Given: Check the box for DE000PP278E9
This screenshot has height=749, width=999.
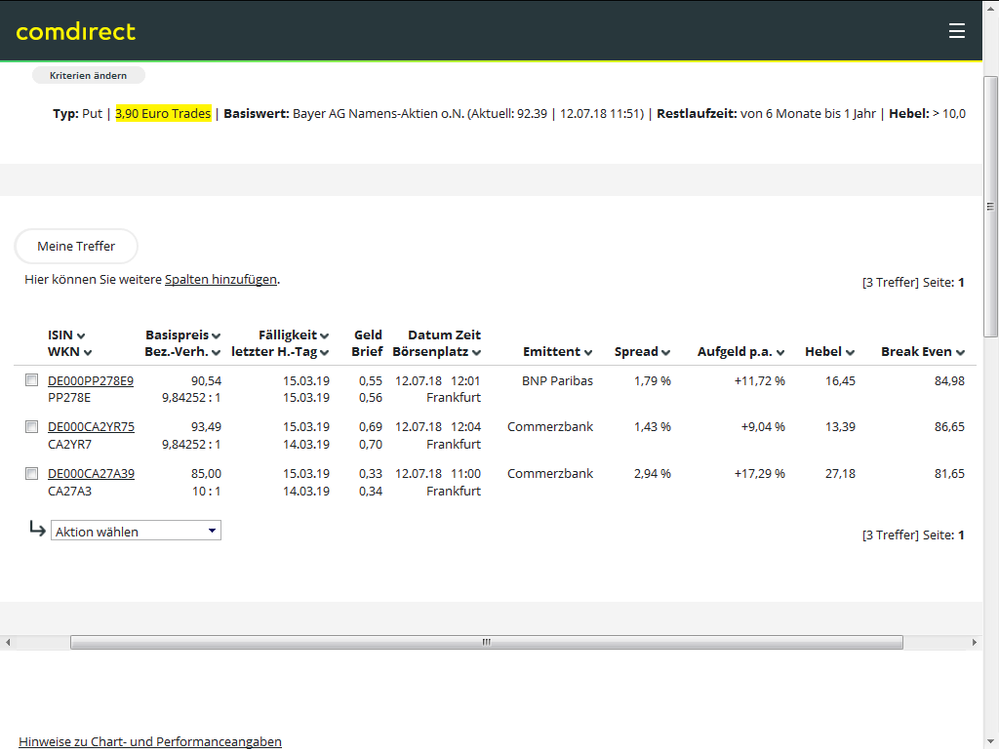Looking at the screenshot, I should [31, 380].
